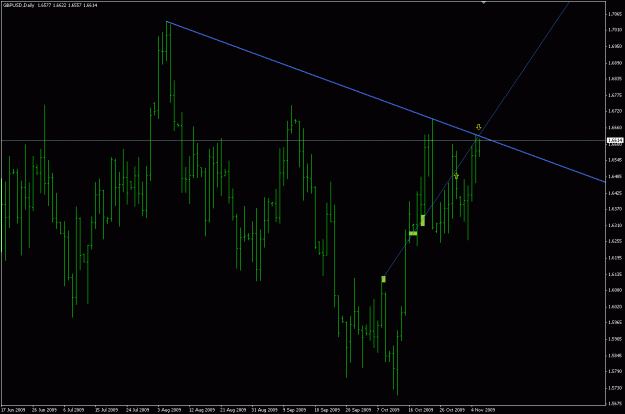Click the 1.6255 price scale label
The image size is (625, 414).
click(615, 241)
